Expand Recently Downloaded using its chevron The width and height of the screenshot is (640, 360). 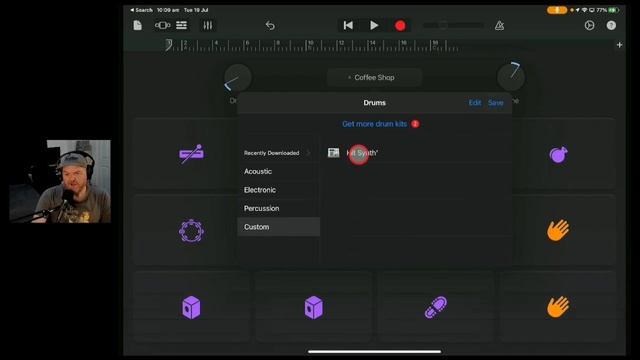[x=309, y=153]
